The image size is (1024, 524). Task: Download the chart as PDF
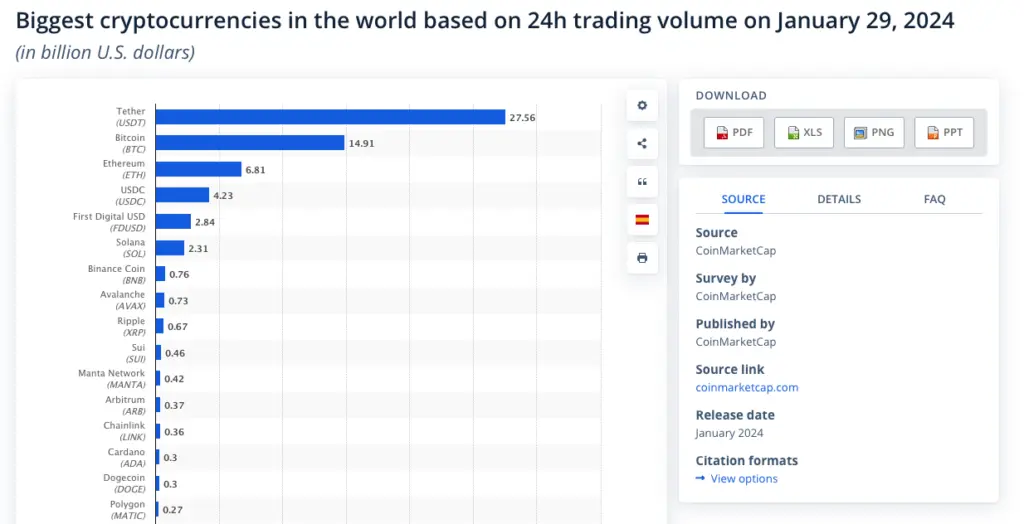tap(733, 132)
